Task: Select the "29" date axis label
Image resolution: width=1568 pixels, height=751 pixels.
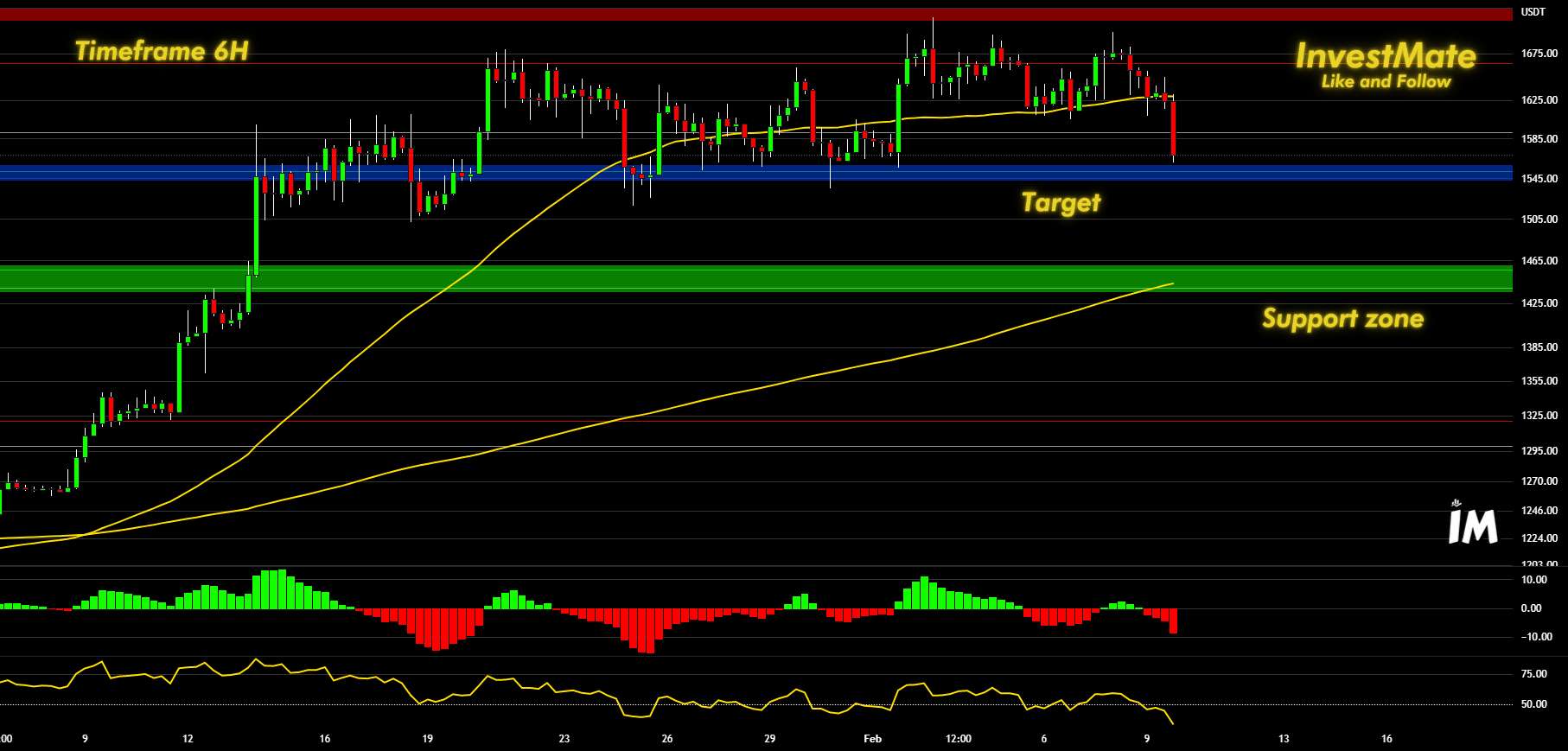Action: [x=770, y=739]
